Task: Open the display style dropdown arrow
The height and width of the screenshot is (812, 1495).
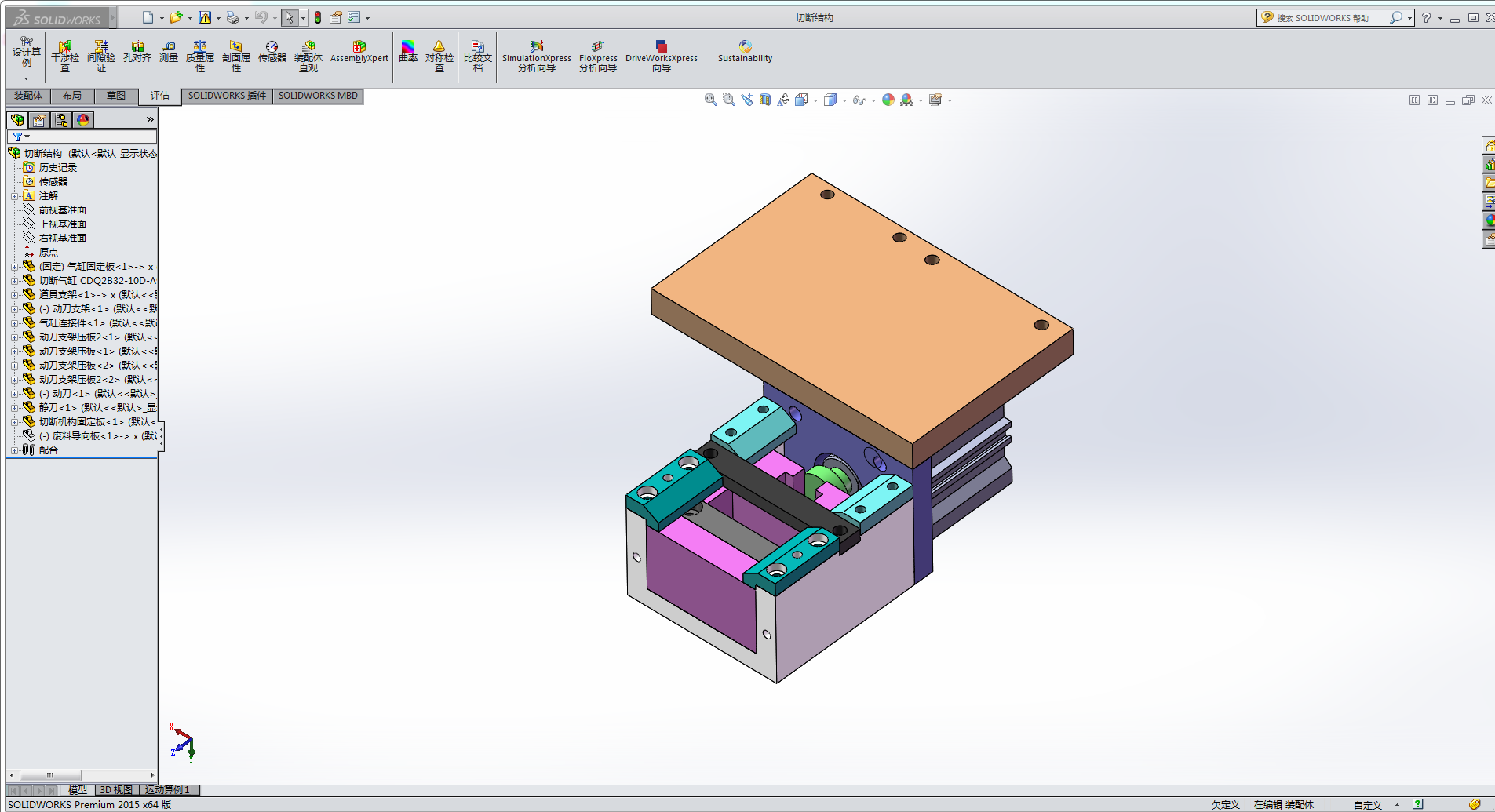Action: point(844,100)
